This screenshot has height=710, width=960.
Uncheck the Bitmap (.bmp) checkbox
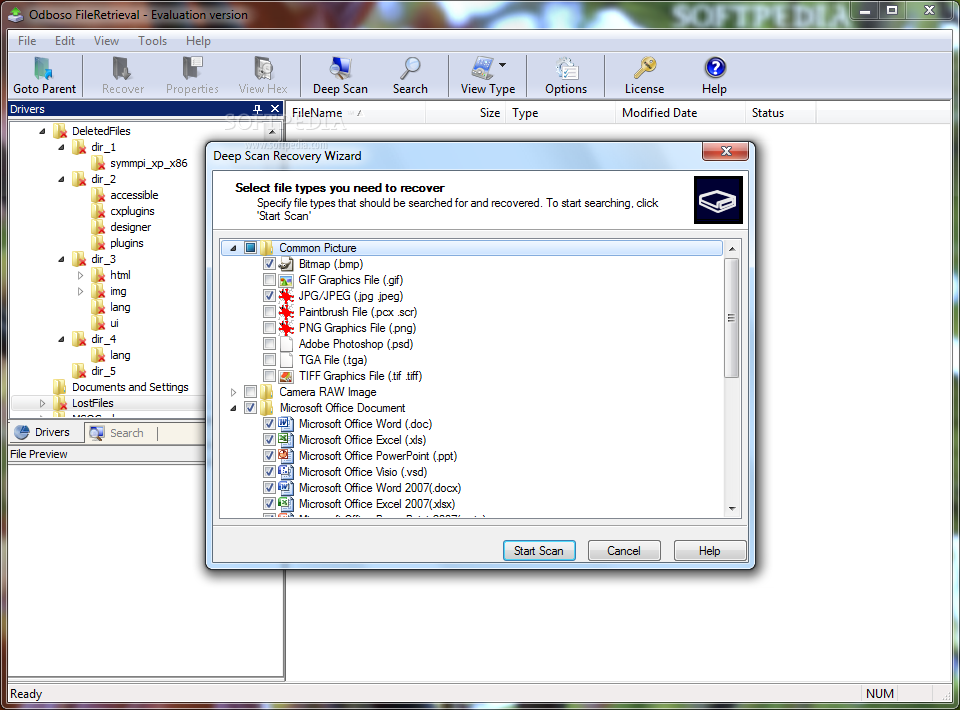269,264
